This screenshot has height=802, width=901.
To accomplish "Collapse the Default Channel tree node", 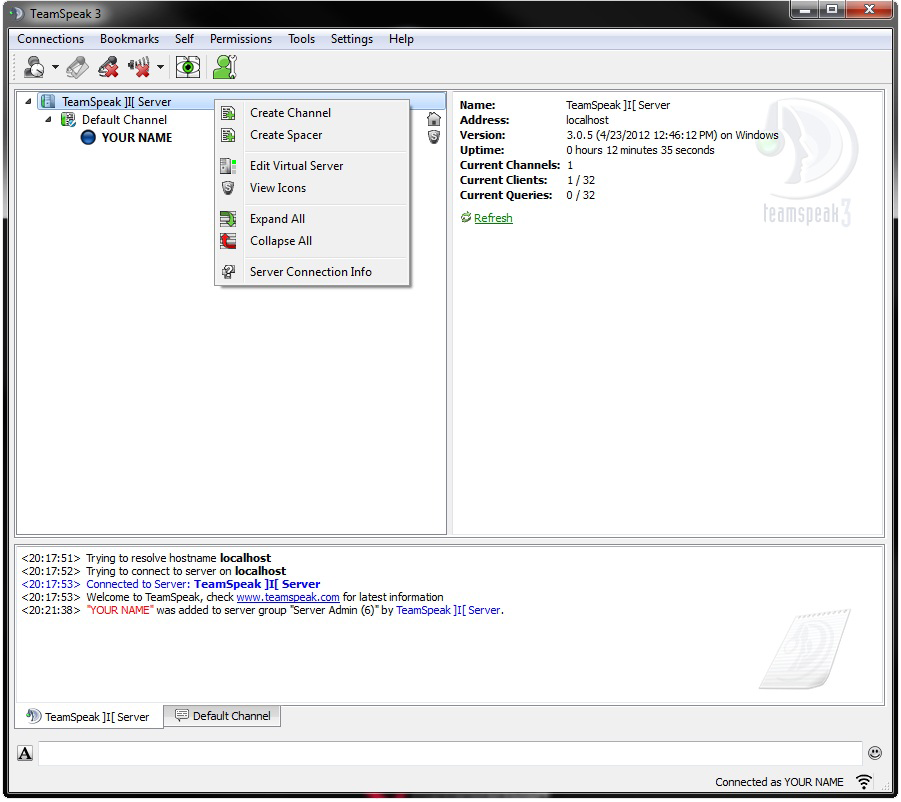I will click(48, 119).
